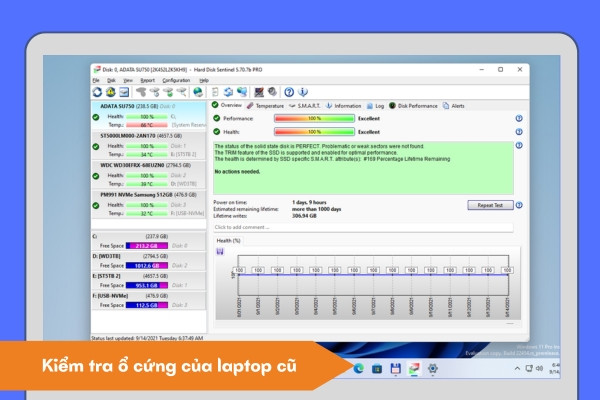Screen dimensions: 600x400
Task: Click the second gray disk test toolbar icon
Action: pos(155,92)
